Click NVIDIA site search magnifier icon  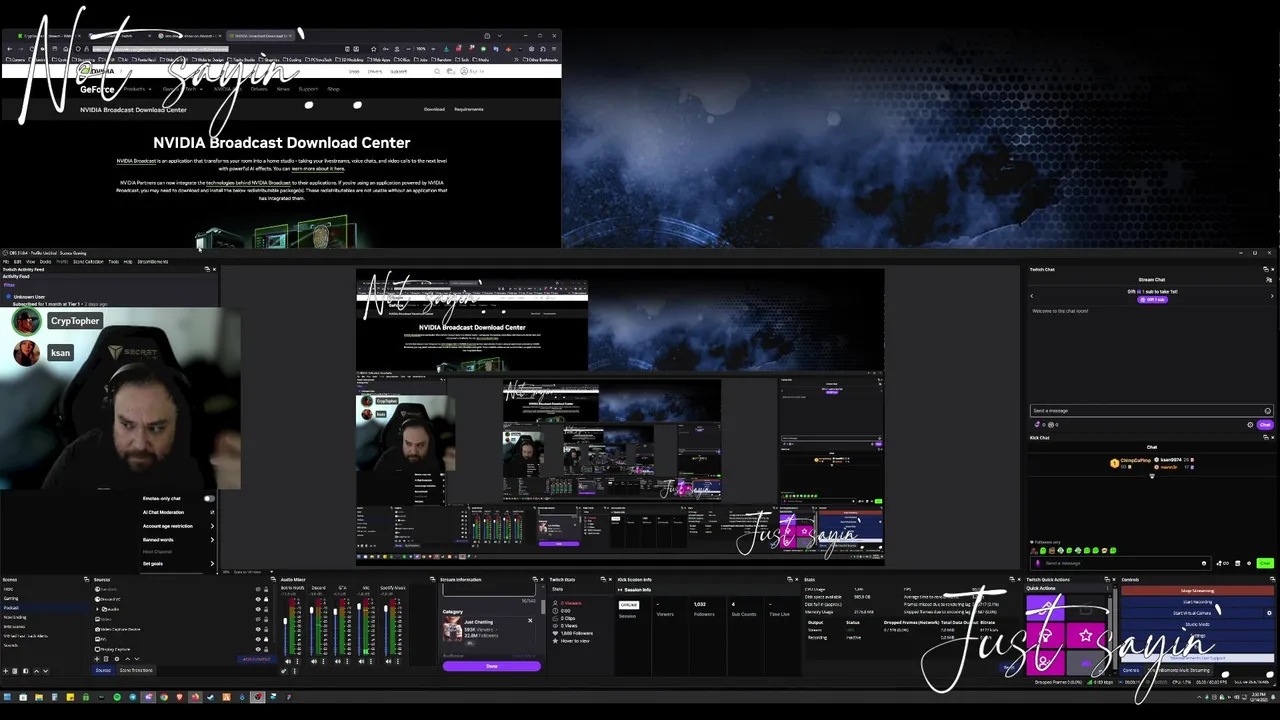pos(437,71)
